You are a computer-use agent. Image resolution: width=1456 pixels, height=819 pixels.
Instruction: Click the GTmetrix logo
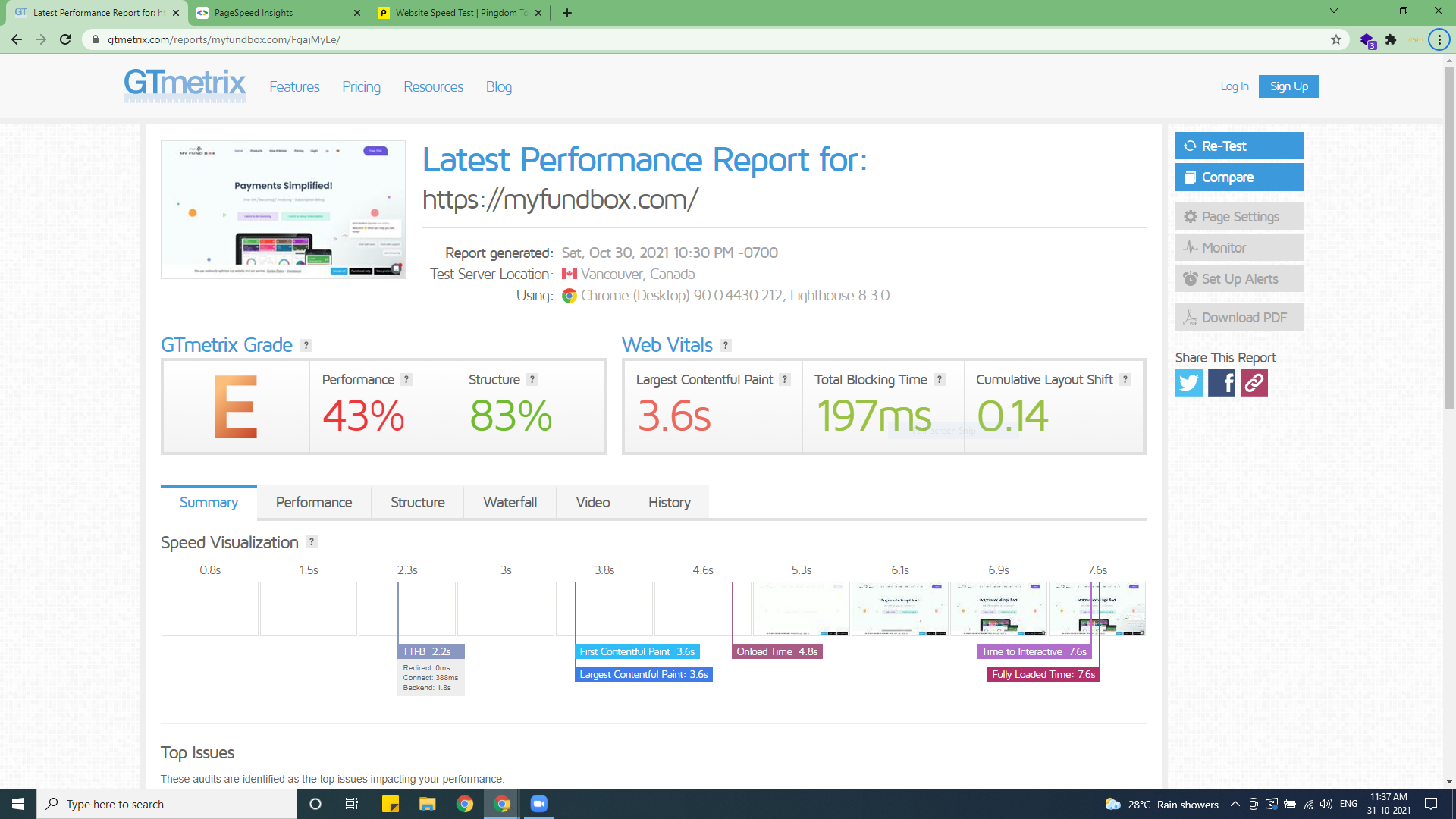point(185,85)
